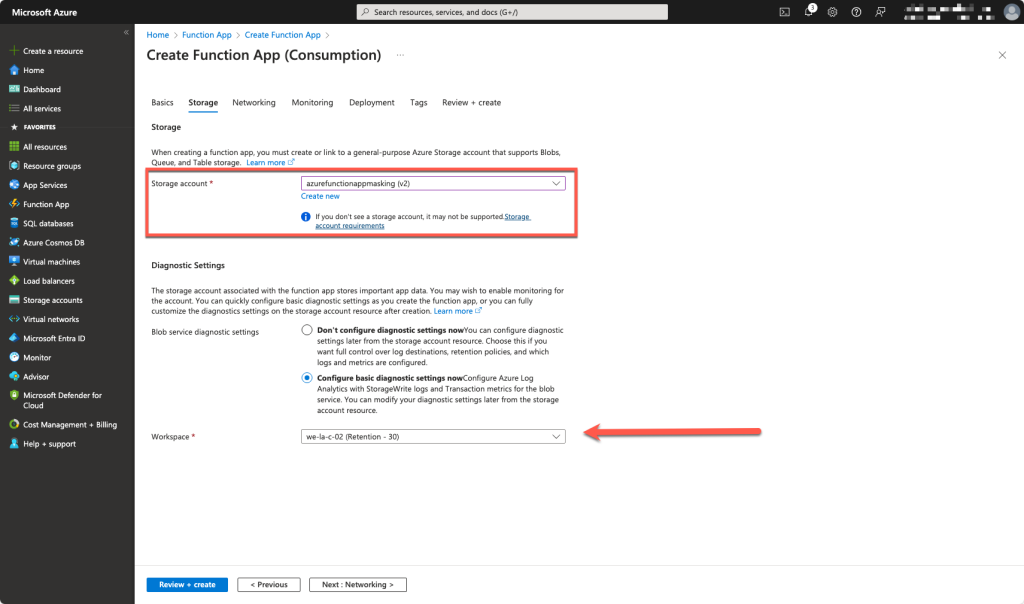1024x604 pixels.
Task: Switch to the Basics tab
Action: pos(163,103)
